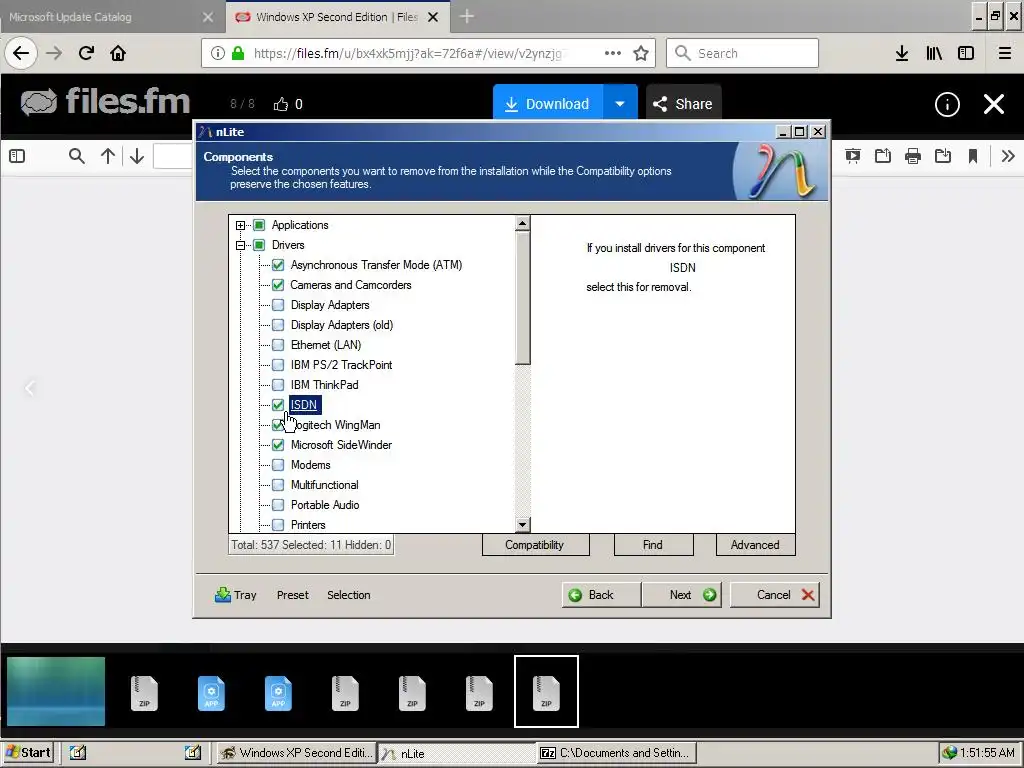Send nLite to Tray
Screen dimensions: 1024x768
pos(236,595)
